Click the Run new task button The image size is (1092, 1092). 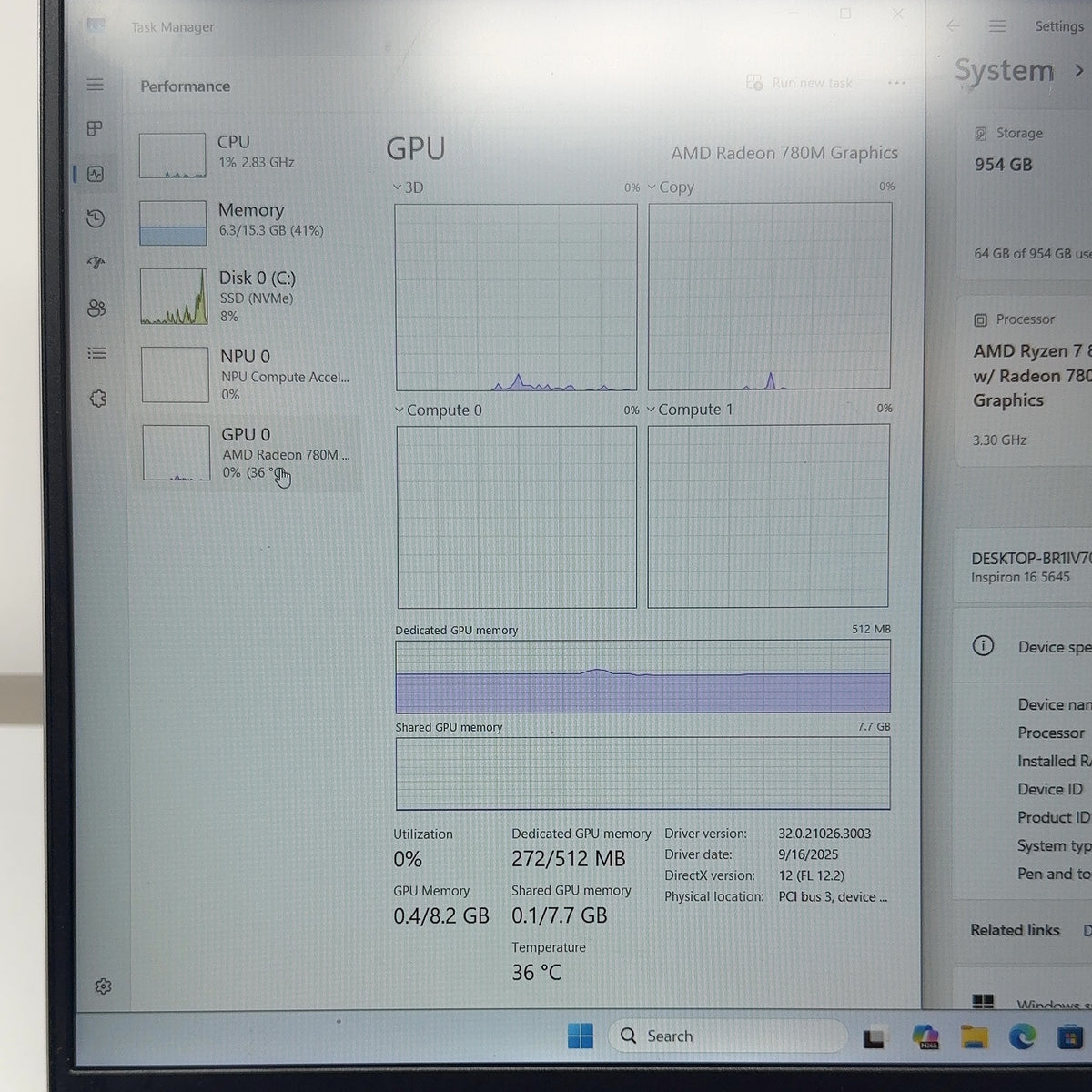799,83
